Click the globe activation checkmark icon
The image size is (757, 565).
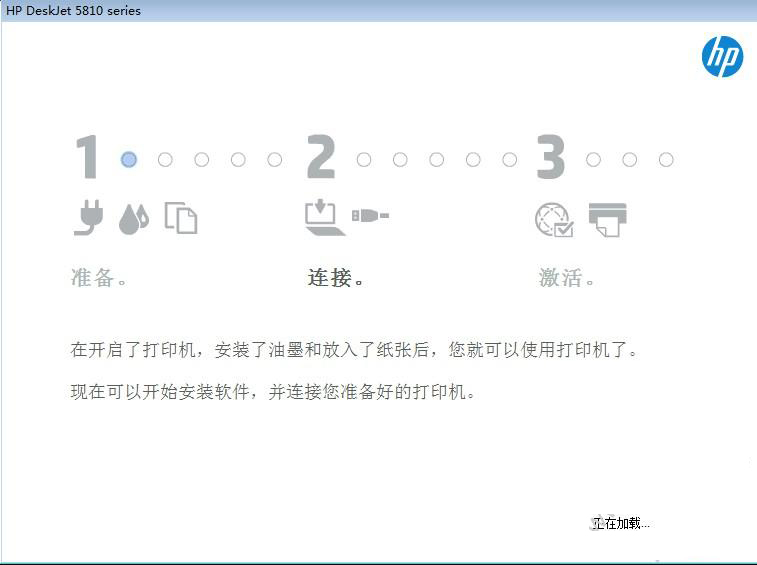coord(554,220)
